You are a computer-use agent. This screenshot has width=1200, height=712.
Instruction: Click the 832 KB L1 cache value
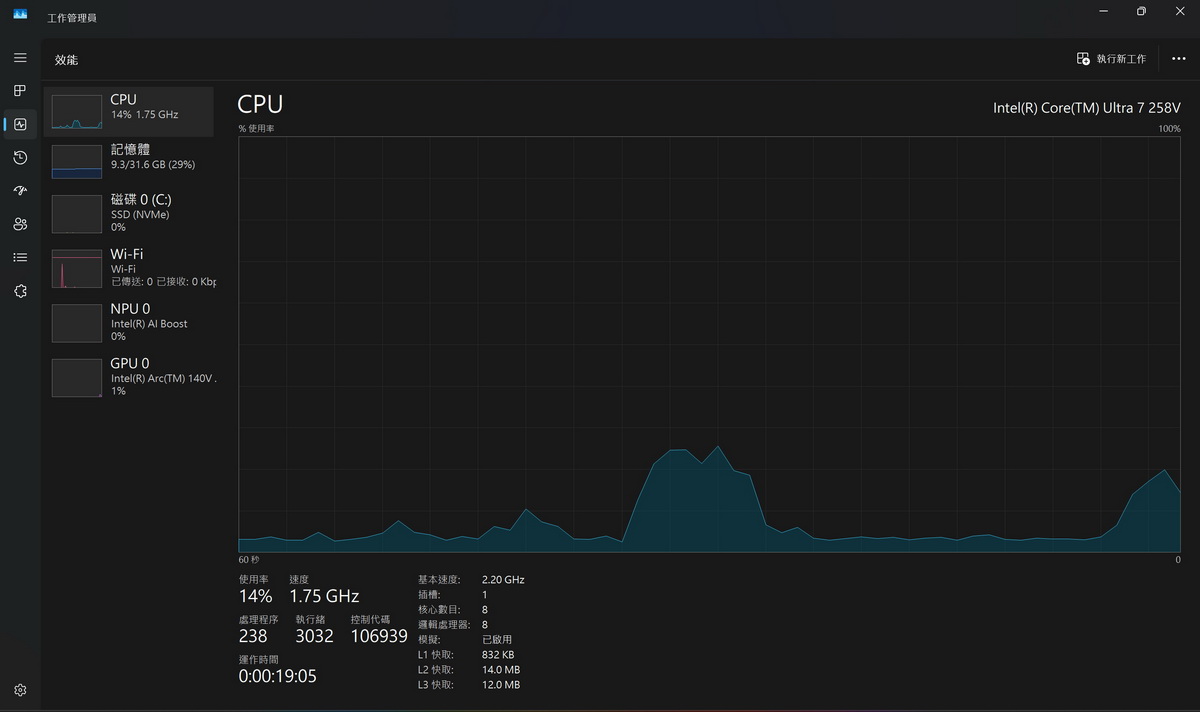coord(498,654)
